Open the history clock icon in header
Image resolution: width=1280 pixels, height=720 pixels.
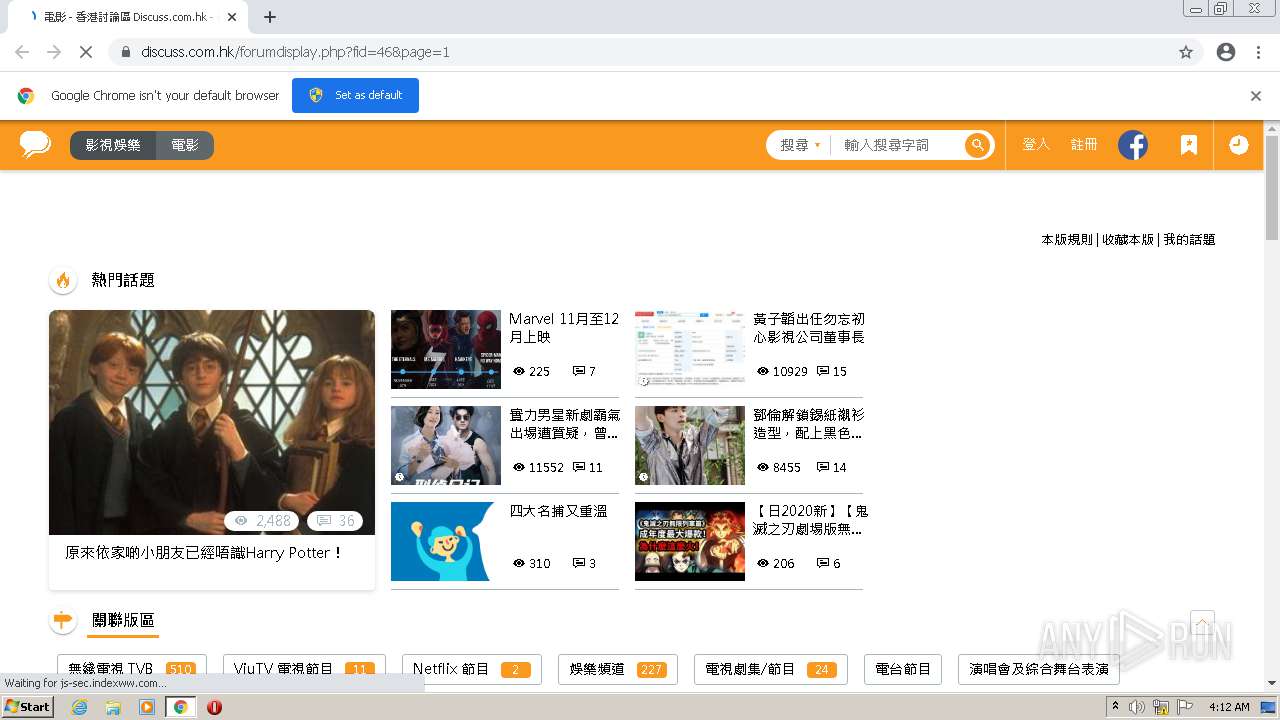(1238, 145)
